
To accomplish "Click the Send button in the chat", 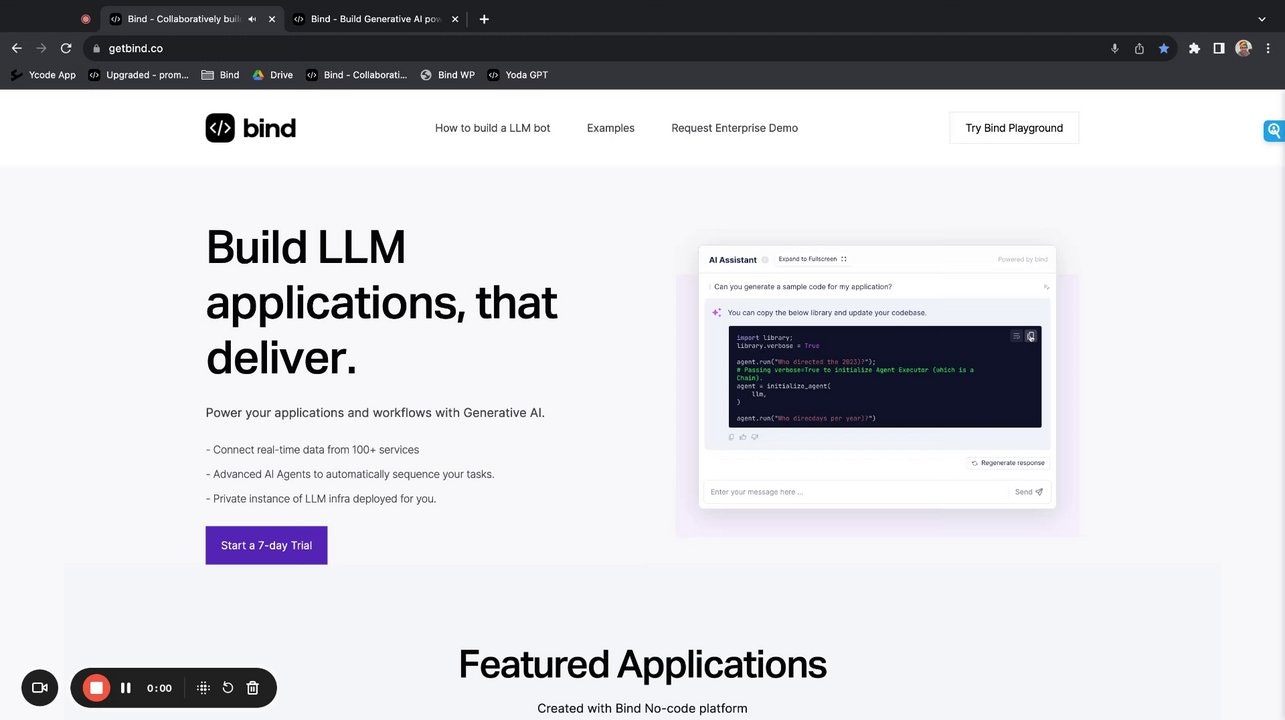I will click(1029, 492).
